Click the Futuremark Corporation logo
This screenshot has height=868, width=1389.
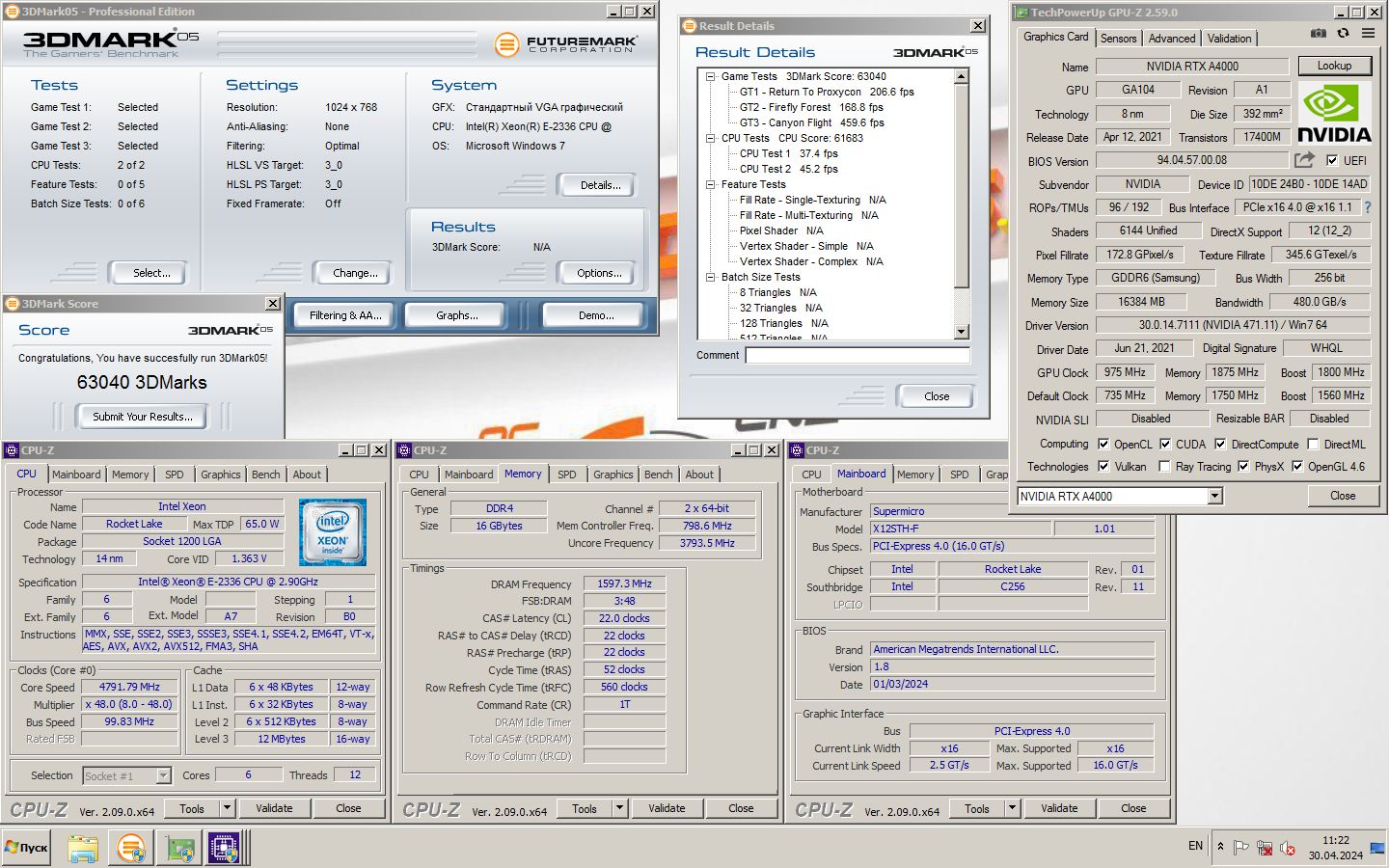(565, 44)
